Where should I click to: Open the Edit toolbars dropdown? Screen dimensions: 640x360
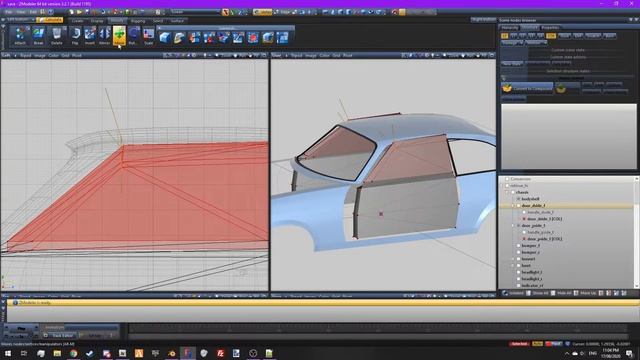click(x=20, y=20)
